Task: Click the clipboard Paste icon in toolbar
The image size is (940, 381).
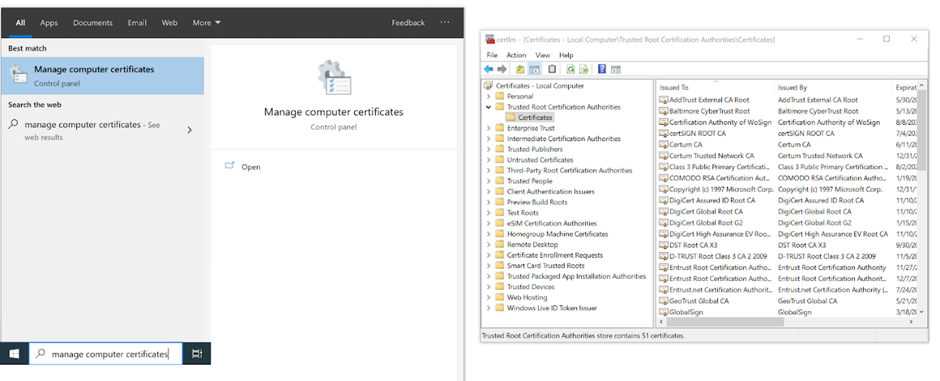Action: 552,69
